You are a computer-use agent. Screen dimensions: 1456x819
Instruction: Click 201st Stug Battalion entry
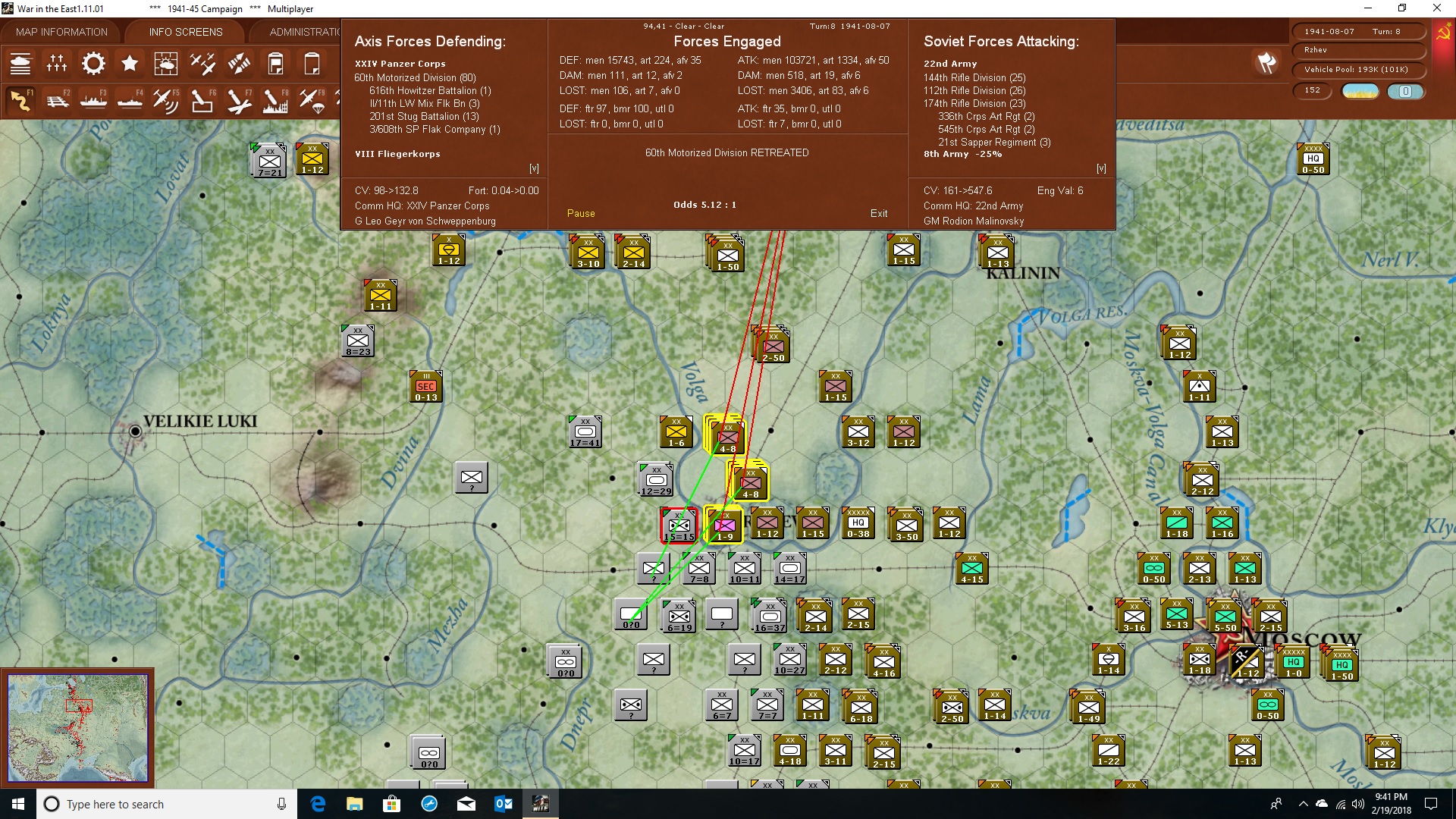point(424,116)
